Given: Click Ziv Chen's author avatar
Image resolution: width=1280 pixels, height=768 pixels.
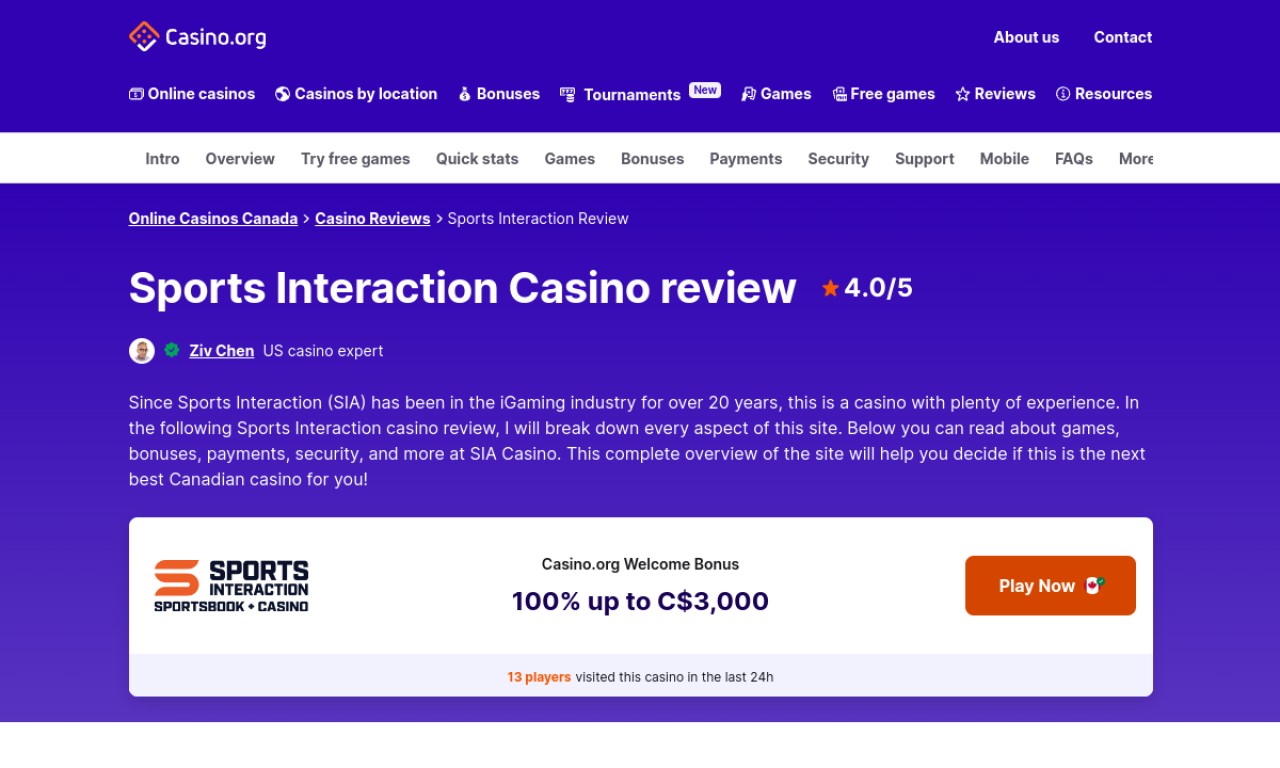Looking at the screenshot, I should pyautogui.click(x=142, y=351).
